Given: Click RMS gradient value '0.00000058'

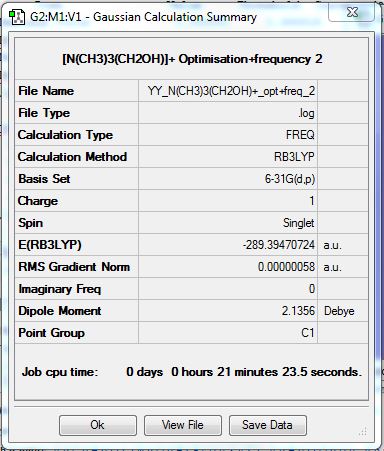Looking at the screenshot, I should coord(286,267).
